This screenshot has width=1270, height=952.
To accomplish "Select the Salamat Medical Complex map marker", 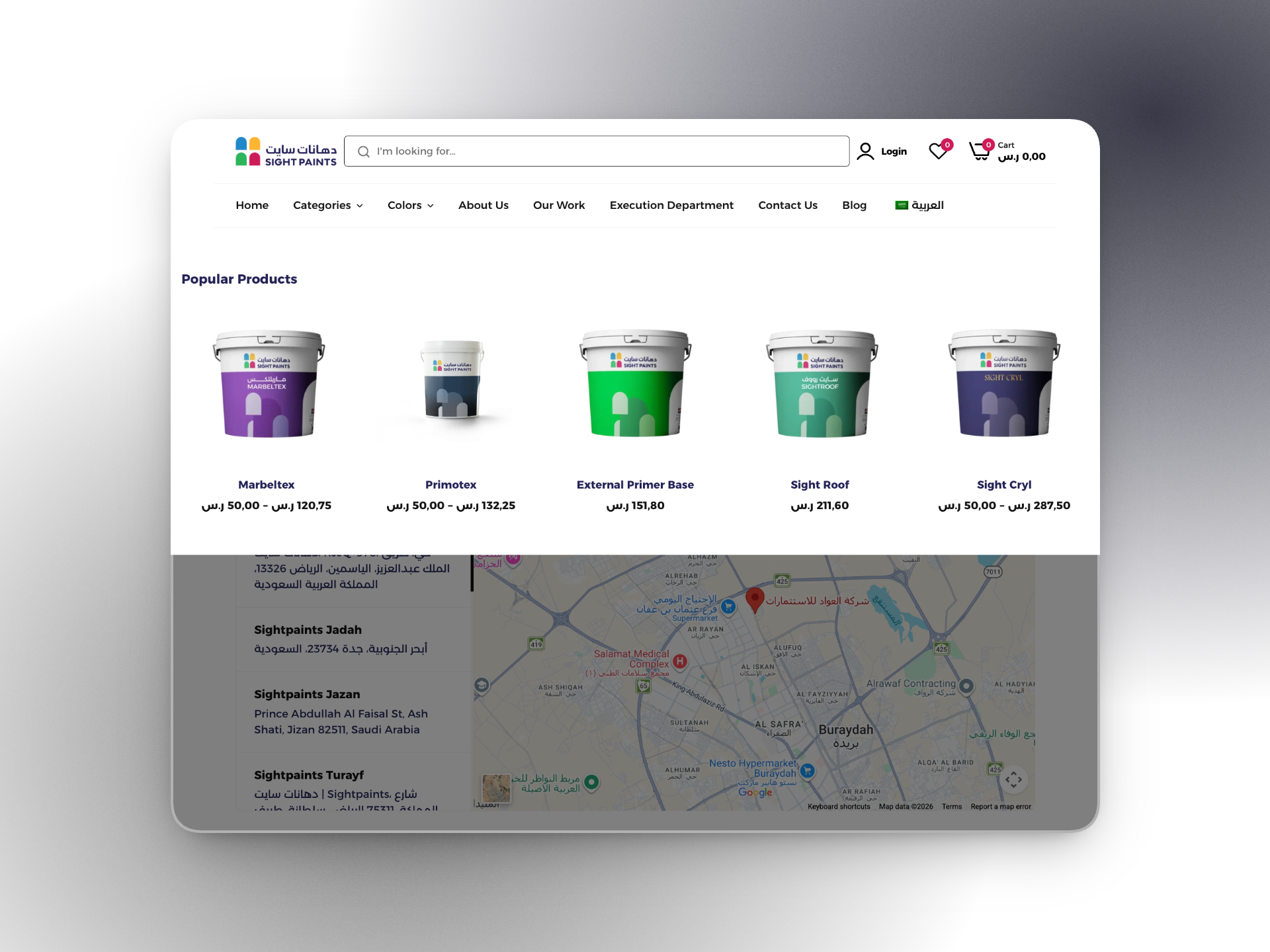I will [680, 661].
